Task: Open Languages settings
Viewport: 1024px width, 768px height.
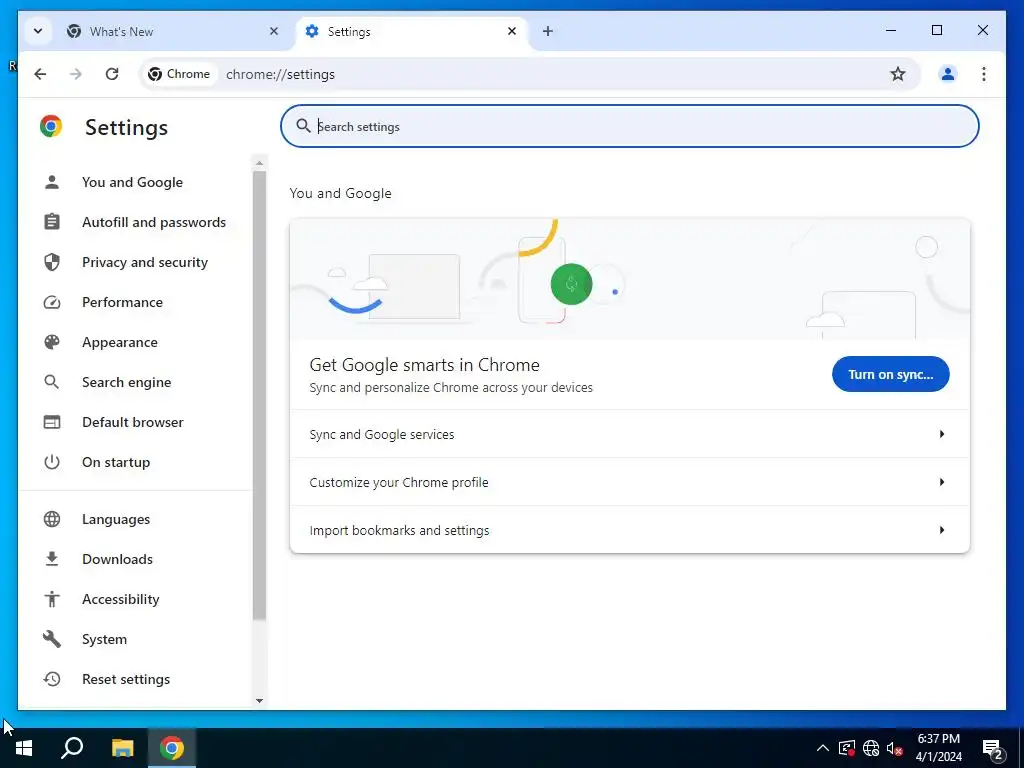Action: point(116,519)
